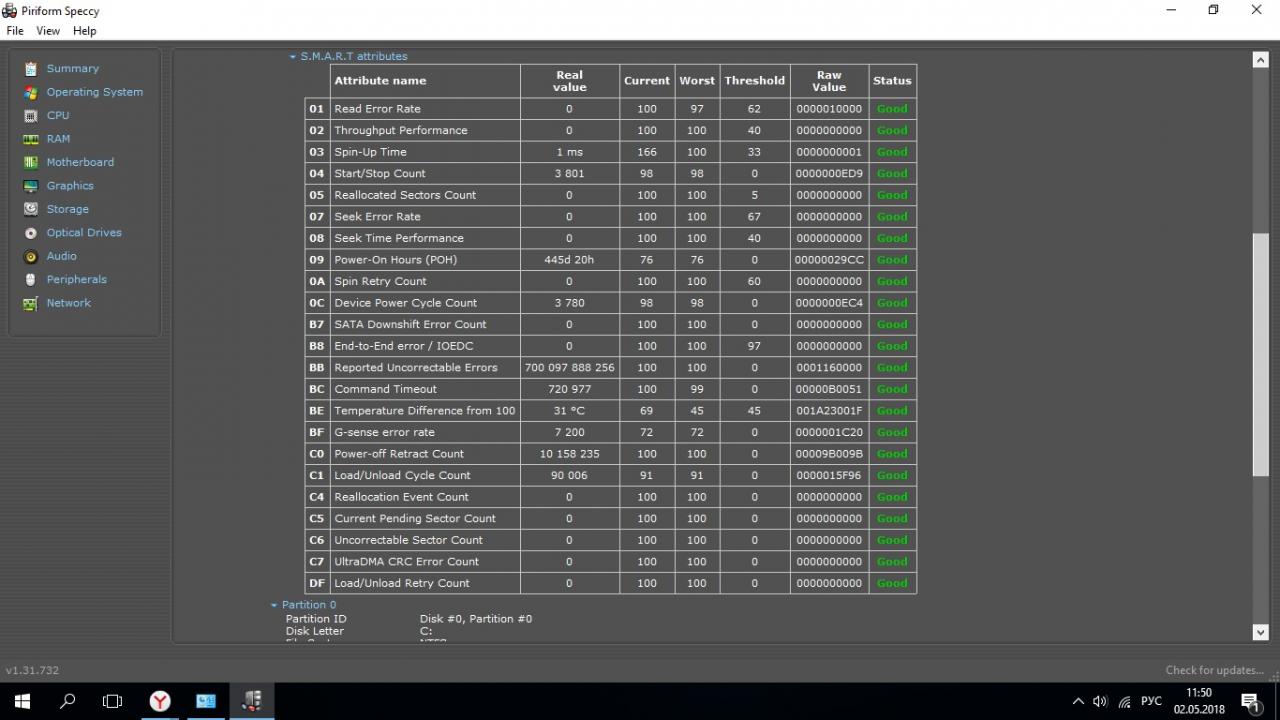Open the Yandex Browser taskbar icon
Image resolution: width=1280 pixels, height=720 pixels.
point(159,701)
